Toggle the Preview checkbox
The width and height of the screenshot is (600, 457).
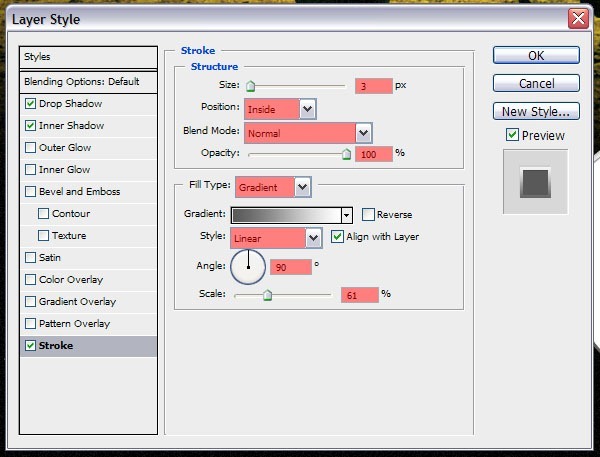(x=512, y=135)
